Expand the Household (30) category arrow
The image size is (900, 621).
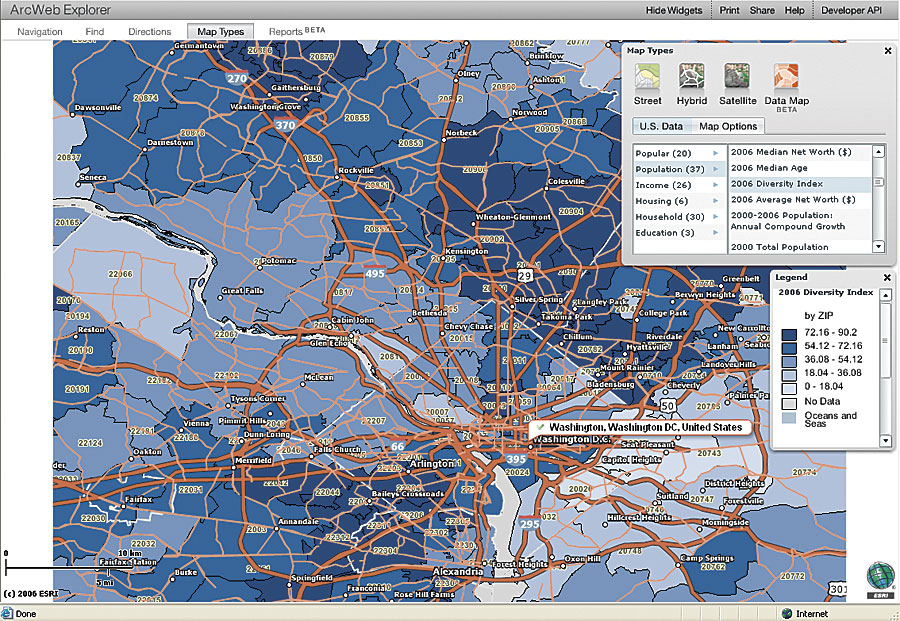(x=716, y=216)
